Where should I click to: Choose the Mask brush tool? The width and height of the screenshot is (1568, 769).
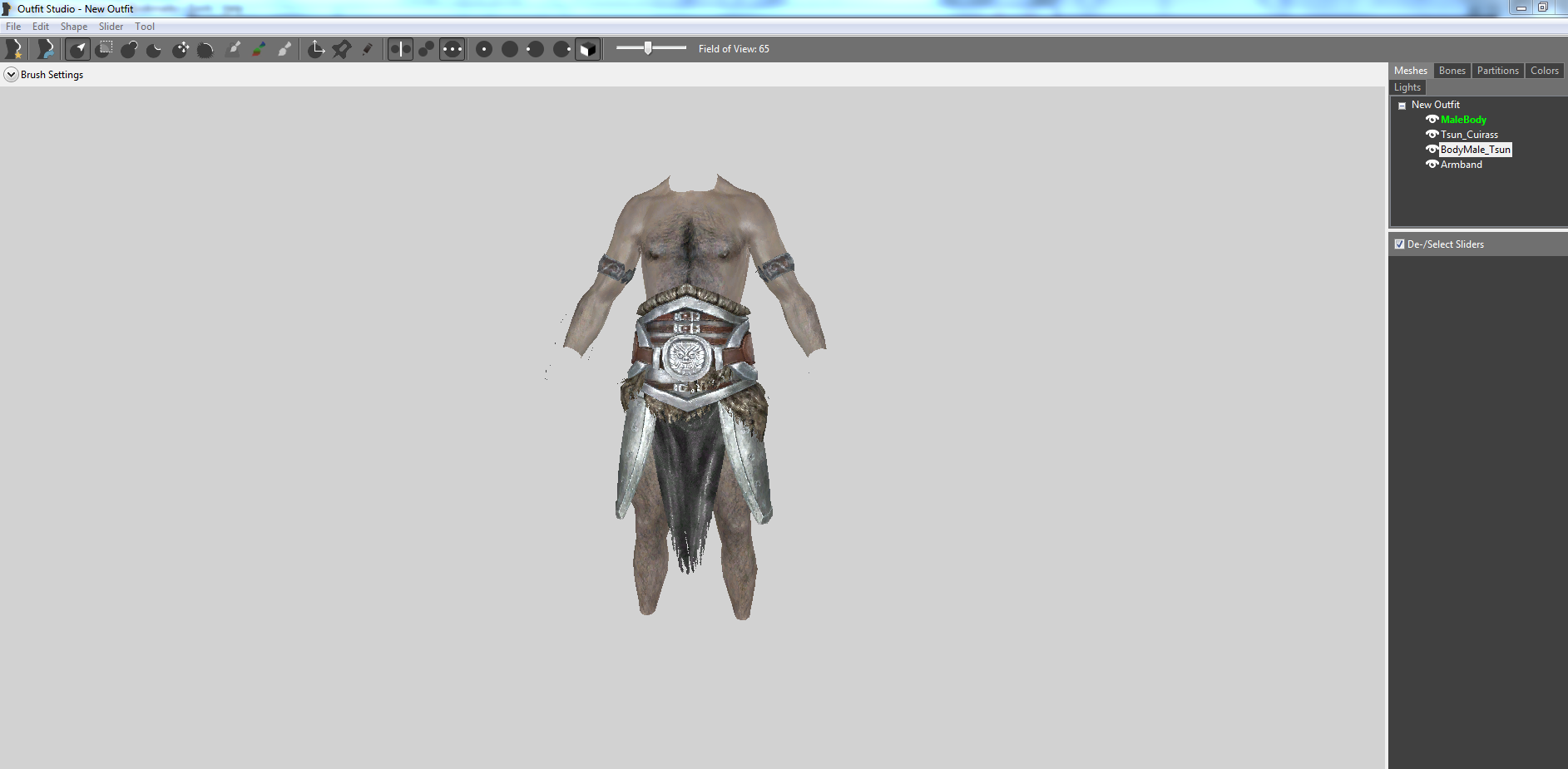point(104,49)
